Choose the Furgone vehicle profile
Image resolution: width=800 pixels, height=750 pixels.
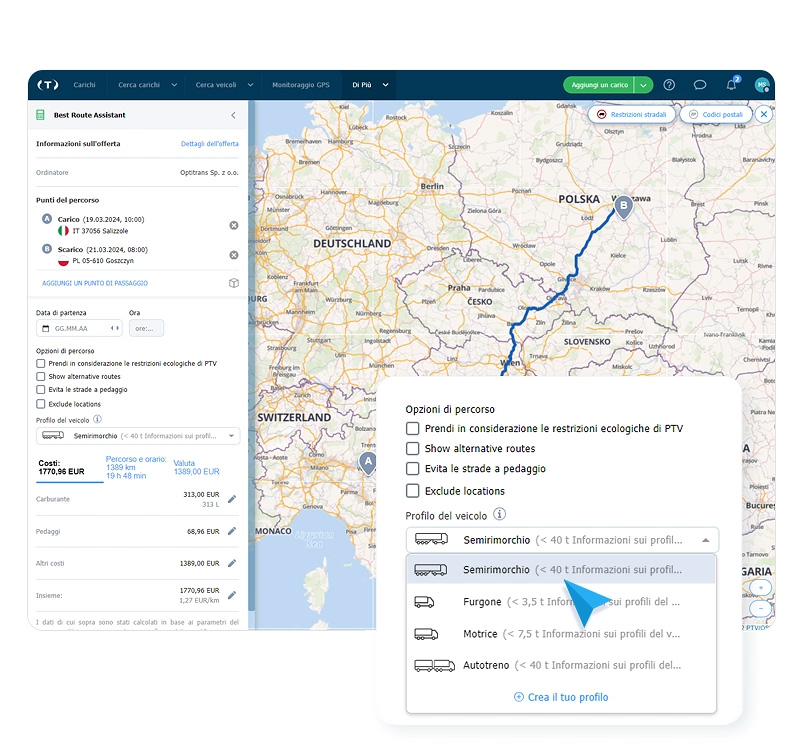561,602
